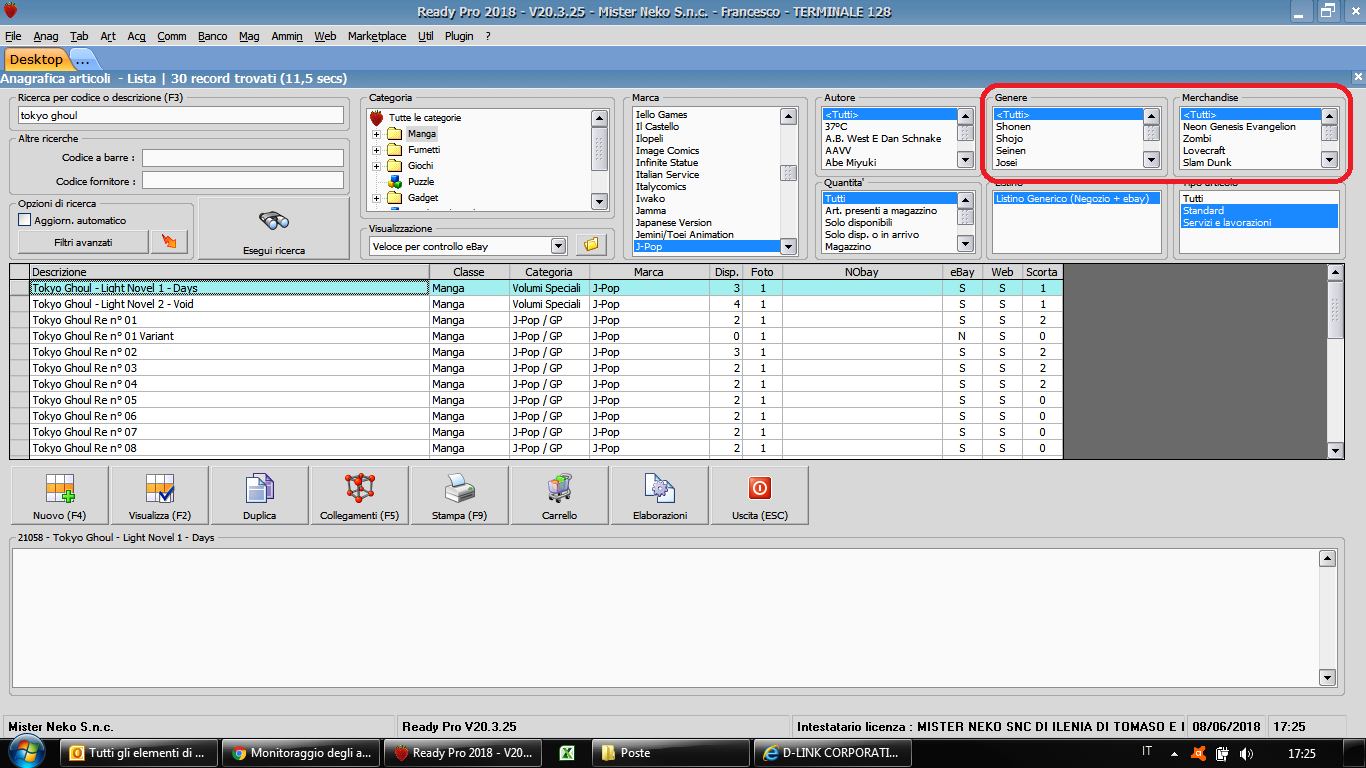
Task: Expand the Fumetti category tree node
Action: (x=376, y=150)
